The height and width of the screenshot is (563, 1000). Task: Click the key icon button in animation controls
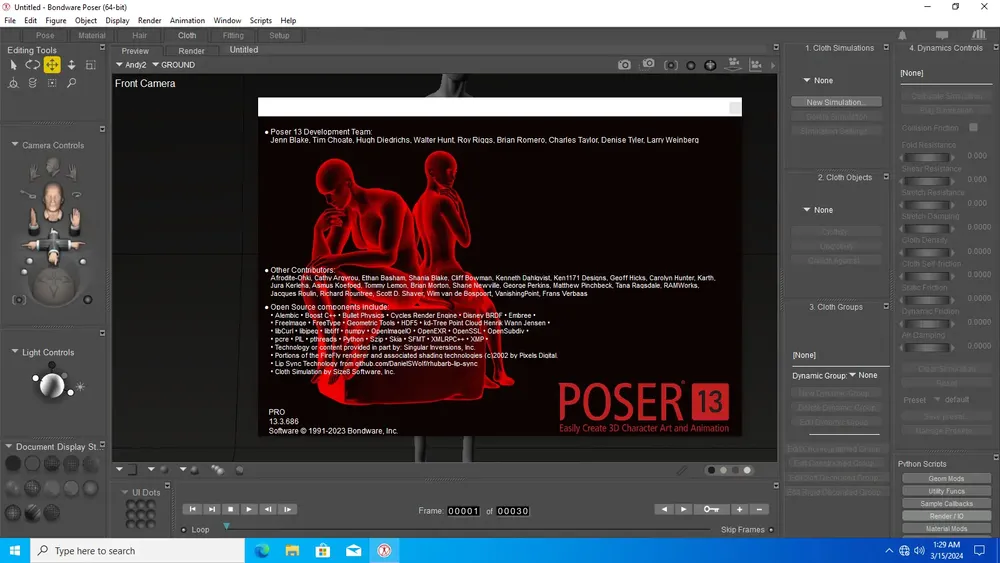pos(711,509)
